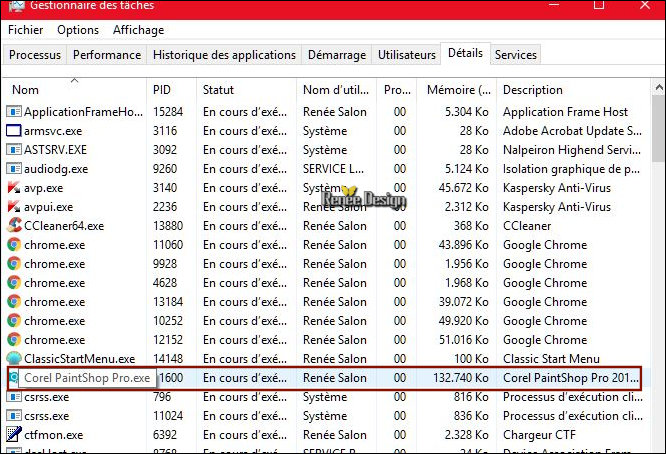Click memory value 45.672 Ko
Image resolution: width=666 pixels, height=454 pixels.
(x=463, y=188)
